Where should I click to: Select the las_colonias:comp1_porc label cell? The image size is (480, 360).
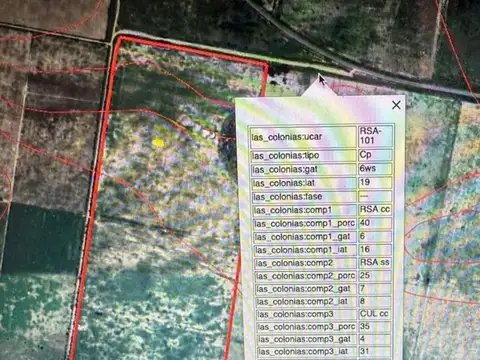[305, 224]
